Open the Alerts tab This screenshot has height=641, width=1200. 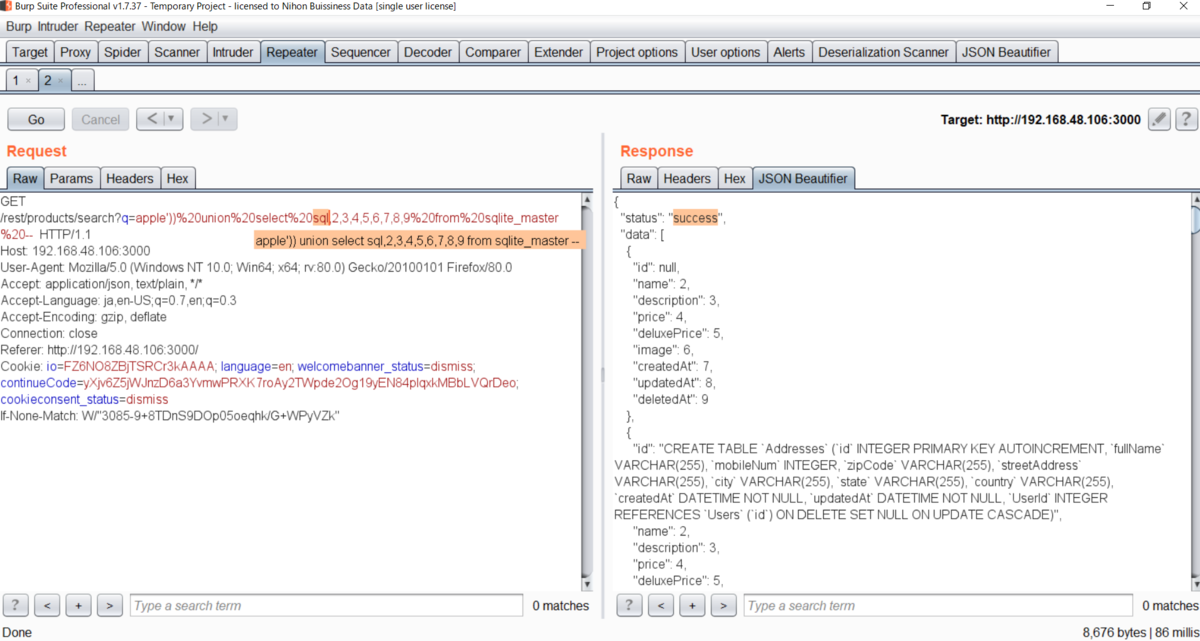(x=789, y=52)
